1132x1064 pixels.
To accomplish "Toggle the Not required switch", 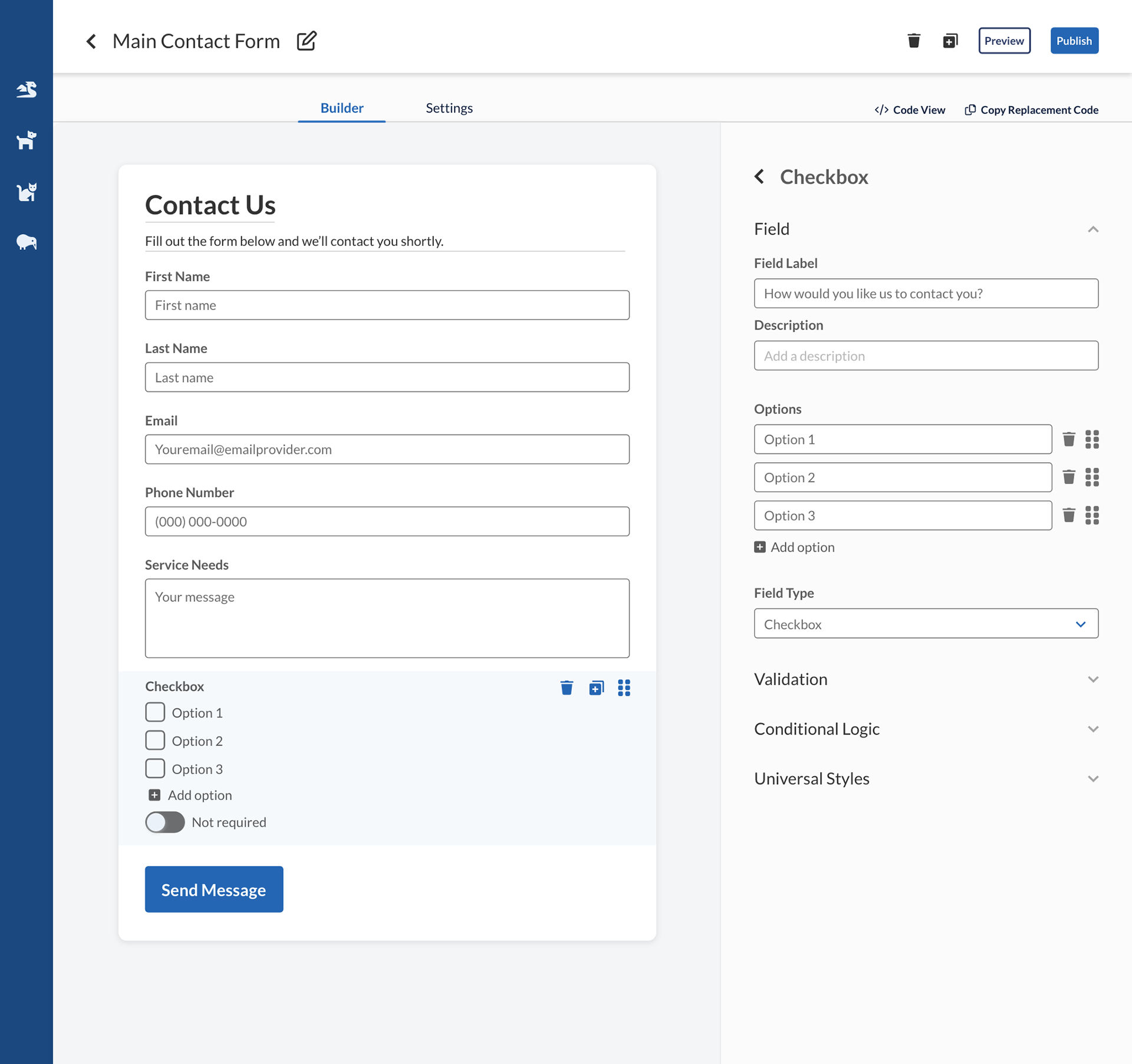I will (x=165, y=822).
